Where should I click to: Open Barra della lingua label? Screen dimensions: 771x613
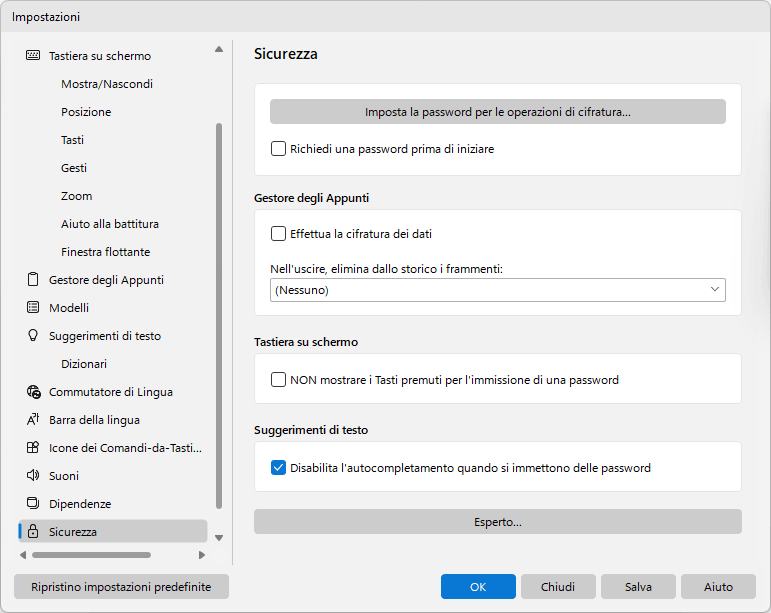click(x=94, y=420)
